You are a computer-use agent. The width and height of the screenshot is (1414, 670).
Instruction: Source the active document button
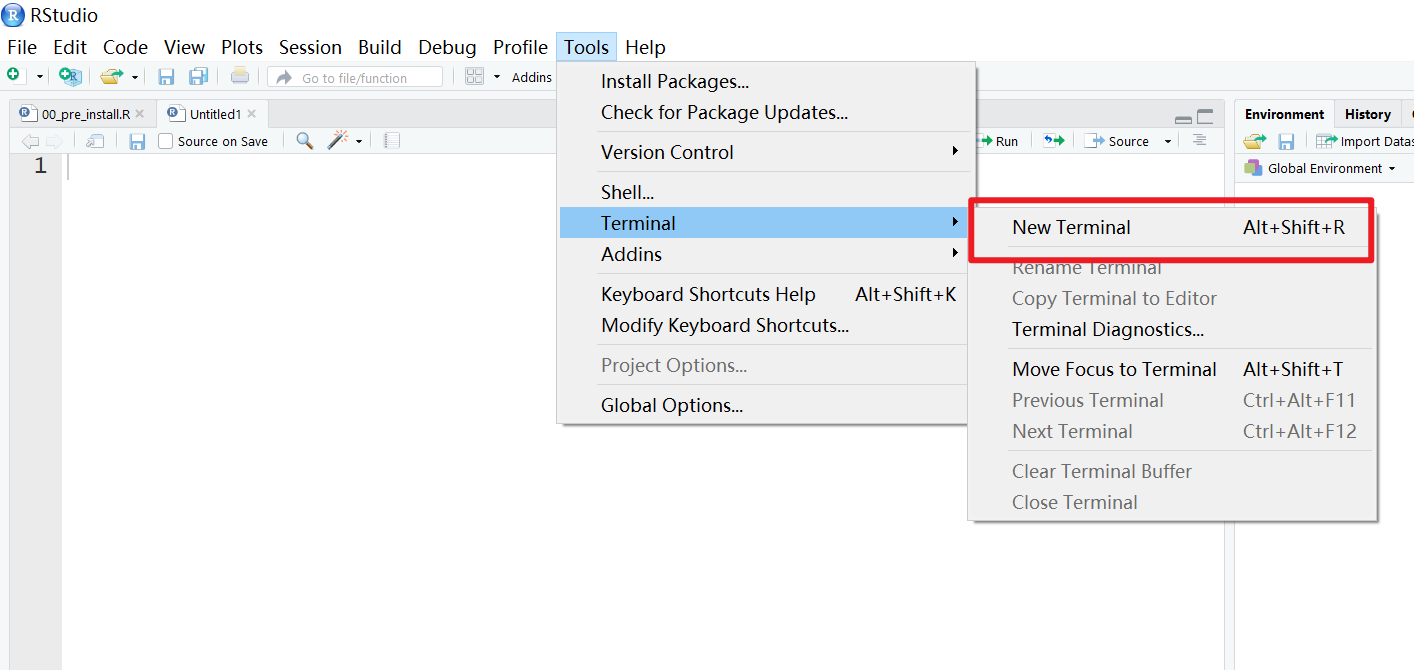(x=1117, y=141)
